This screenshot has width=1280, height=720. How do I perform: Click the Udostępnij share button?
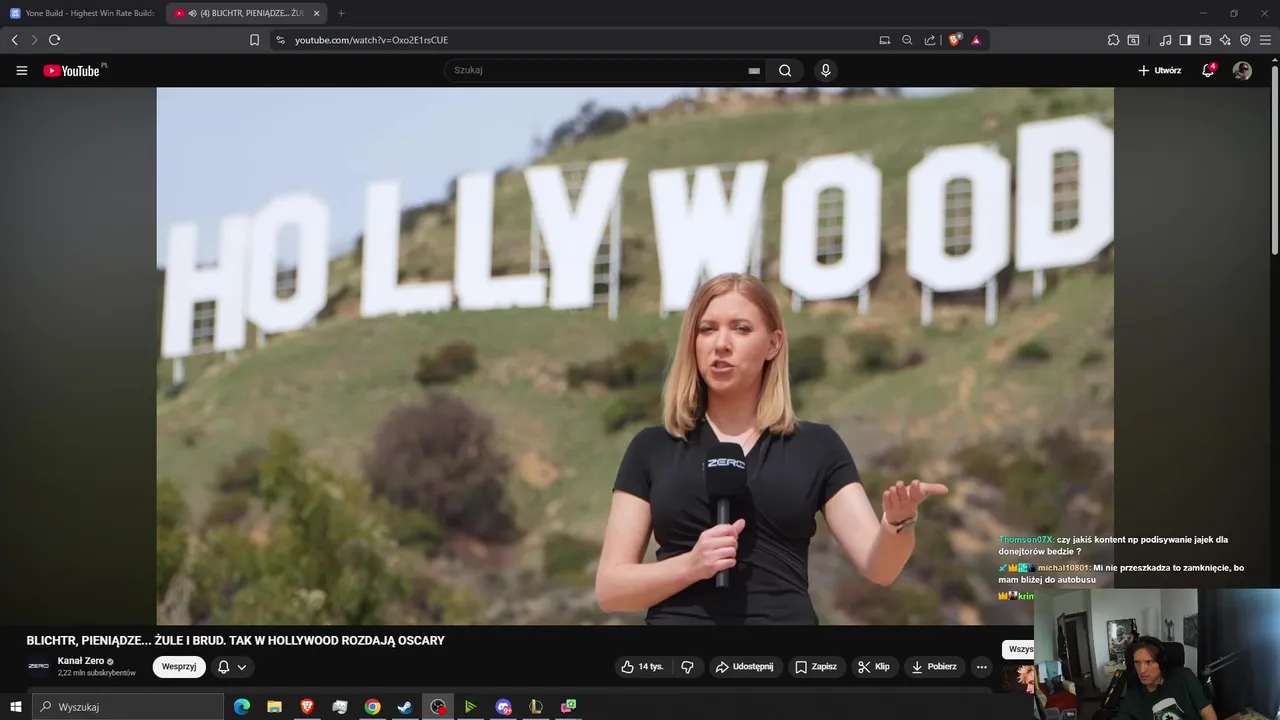pos(744,667)
